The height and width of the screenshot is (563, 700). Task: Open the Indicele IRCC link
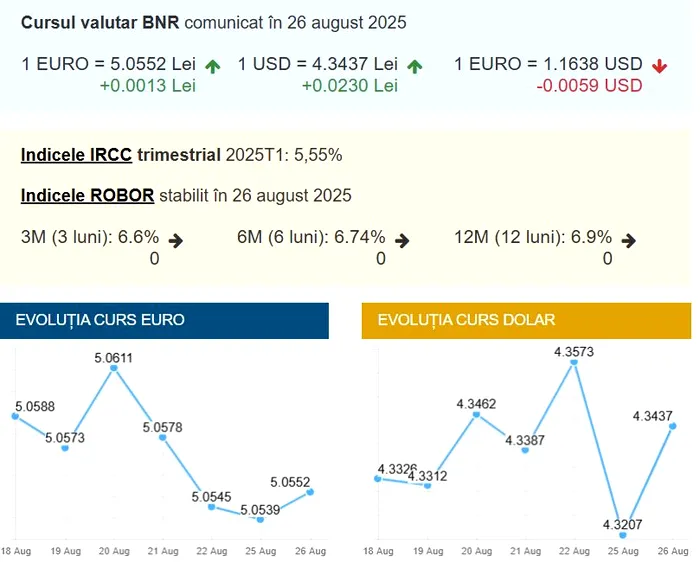[76, 155]
